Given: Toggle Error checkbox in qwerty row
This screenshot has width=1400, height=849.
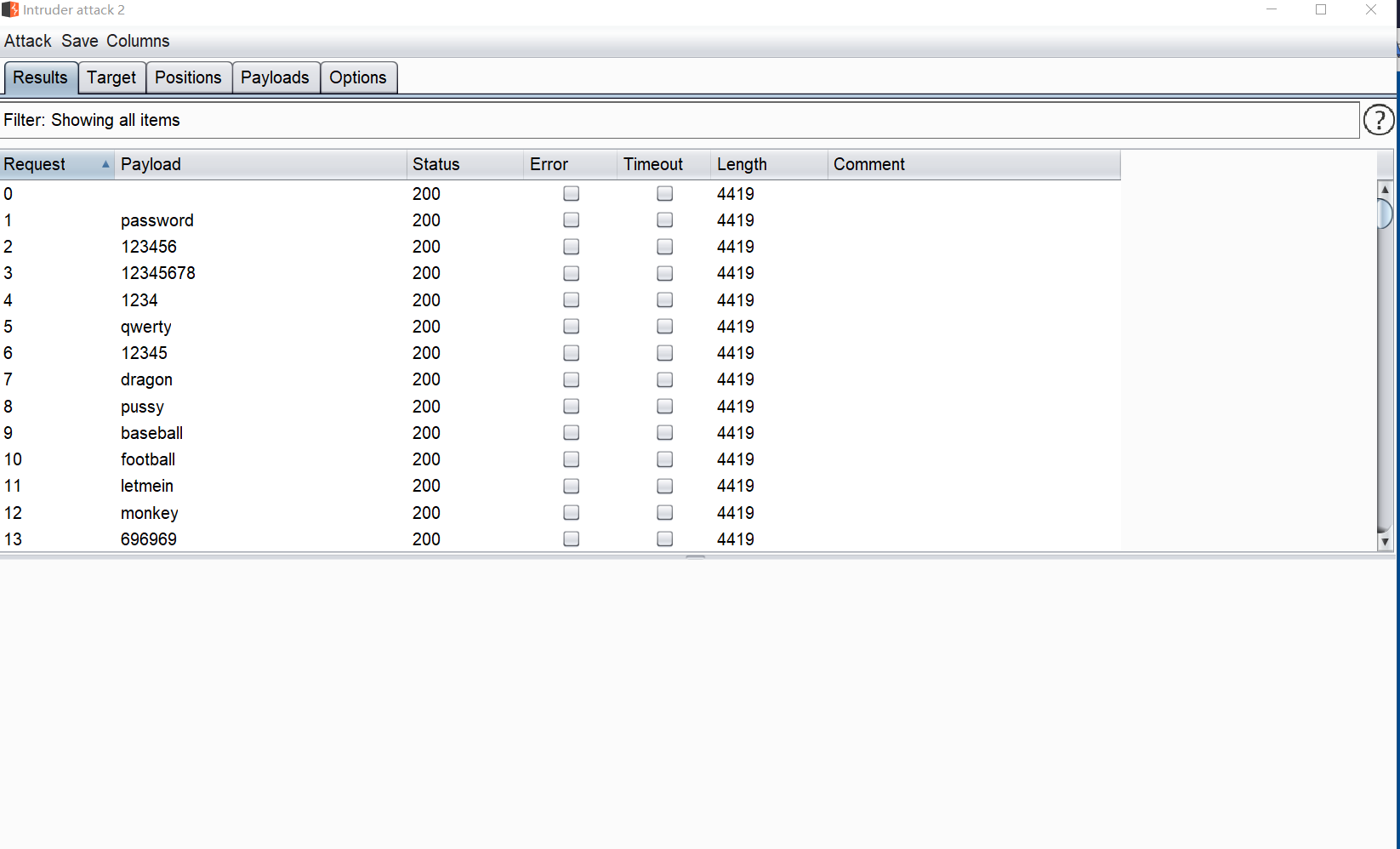Looking at the screenshot, I should point(572,327).
